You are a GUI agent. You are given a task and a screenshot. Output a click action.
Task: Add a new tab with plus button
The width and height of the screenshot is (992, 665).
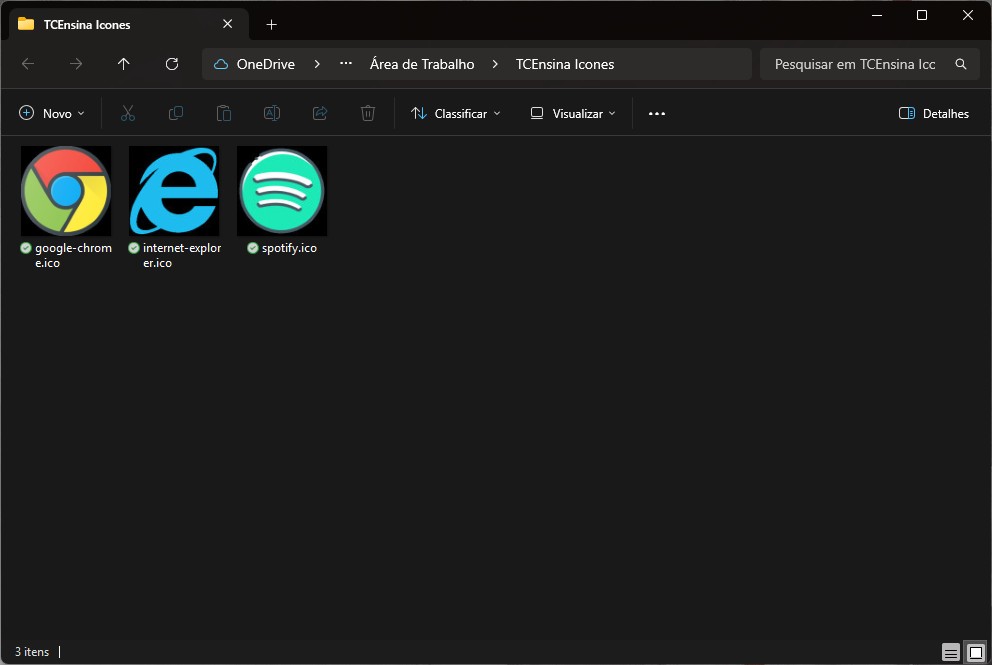click(271, 24)
